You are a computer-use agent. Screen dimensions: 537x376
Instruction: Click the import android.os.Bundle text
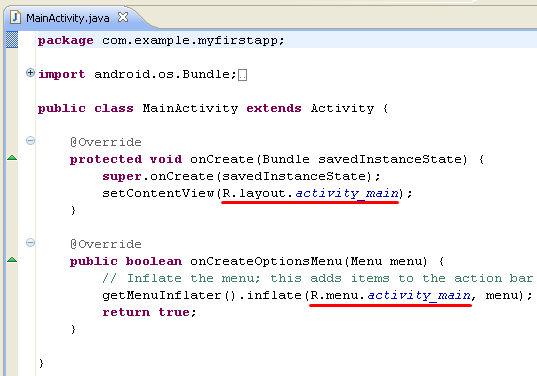point(137,74)
